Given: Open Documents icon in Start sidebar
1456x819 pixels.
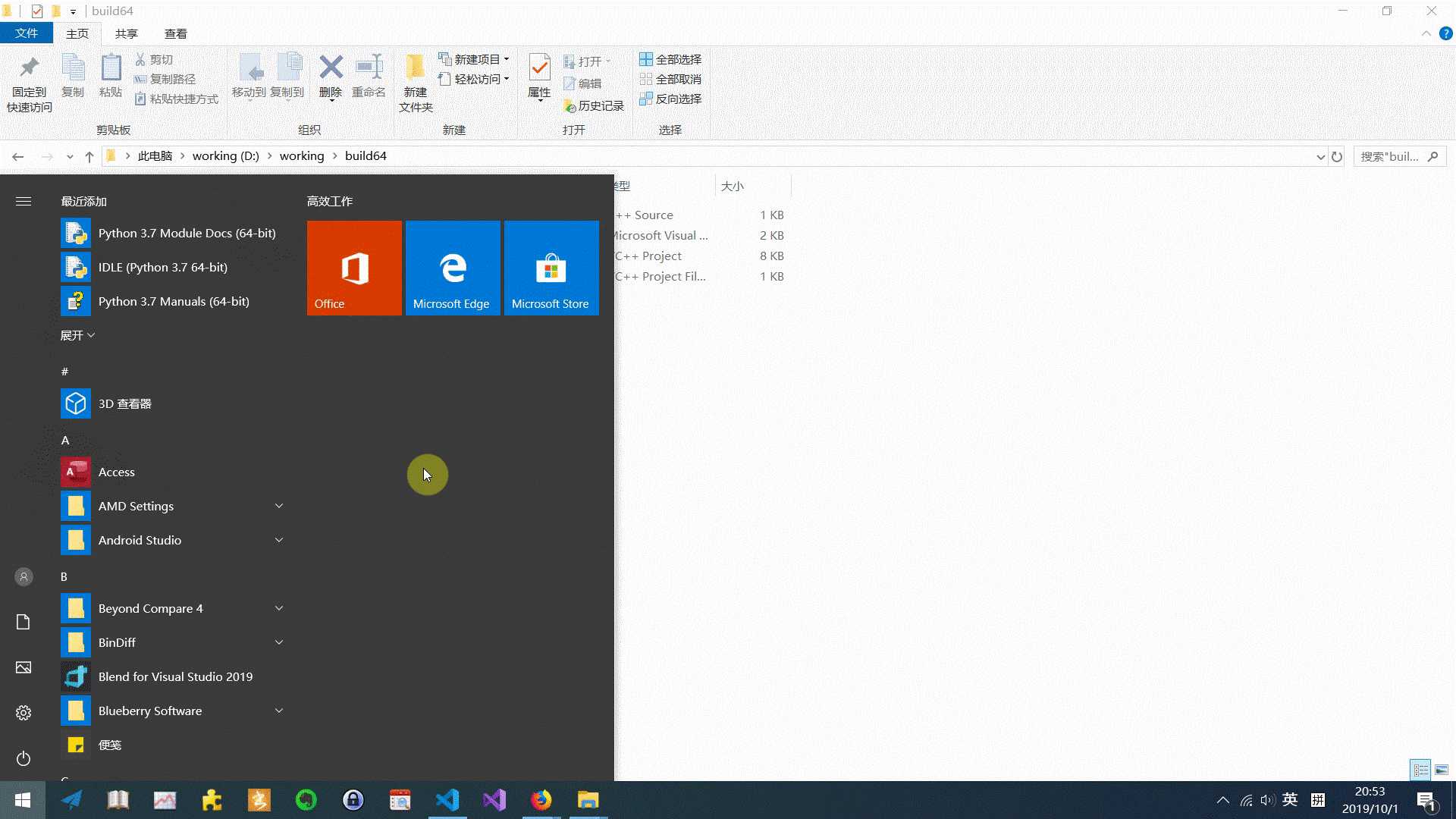Looking at the screenshot, I should pyautogui.click(x=24, y=622).
